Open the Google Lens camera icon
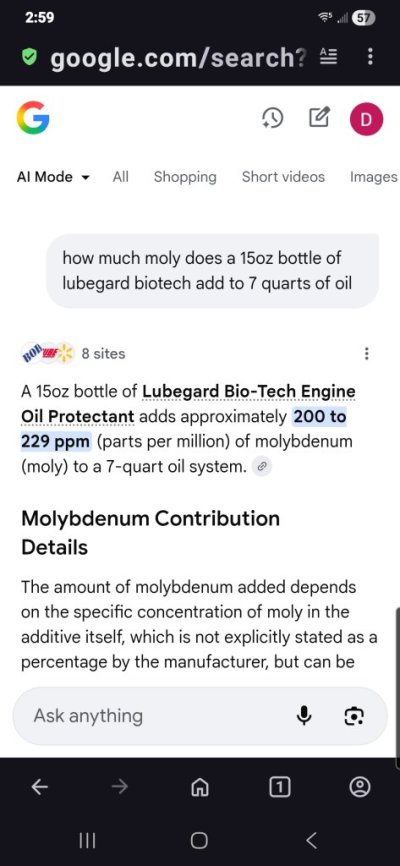The image size is (400, 866). tap(354, 716)
